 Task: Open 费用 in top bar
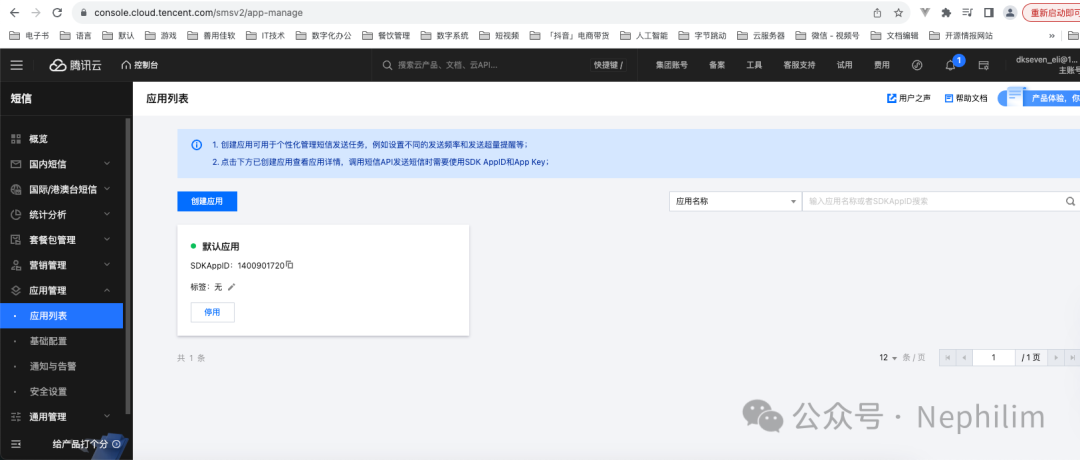click(x=882, y=65)
